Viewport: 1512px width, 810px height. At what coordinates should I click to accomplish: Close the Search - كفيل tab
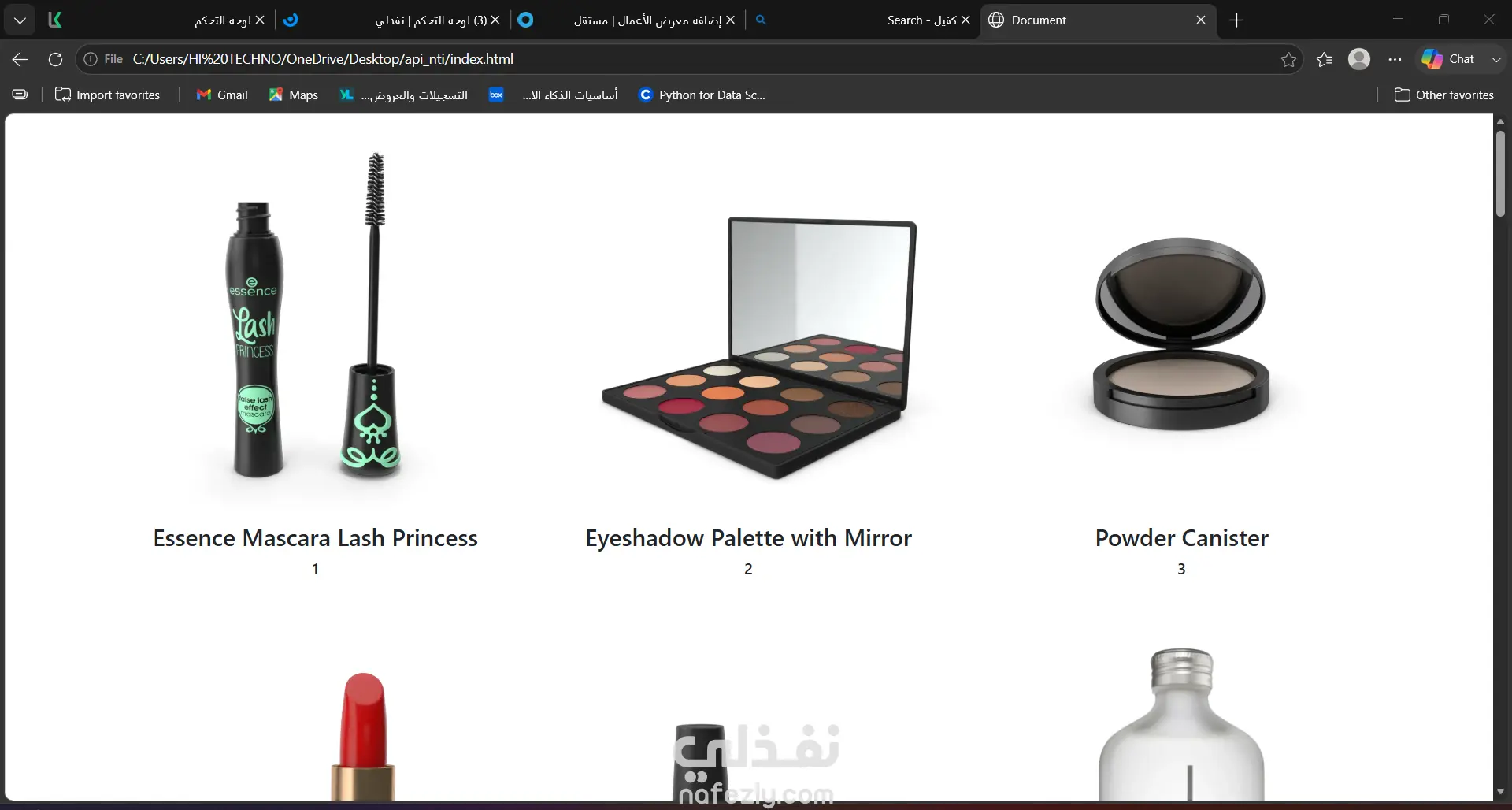tap(965, 20)
